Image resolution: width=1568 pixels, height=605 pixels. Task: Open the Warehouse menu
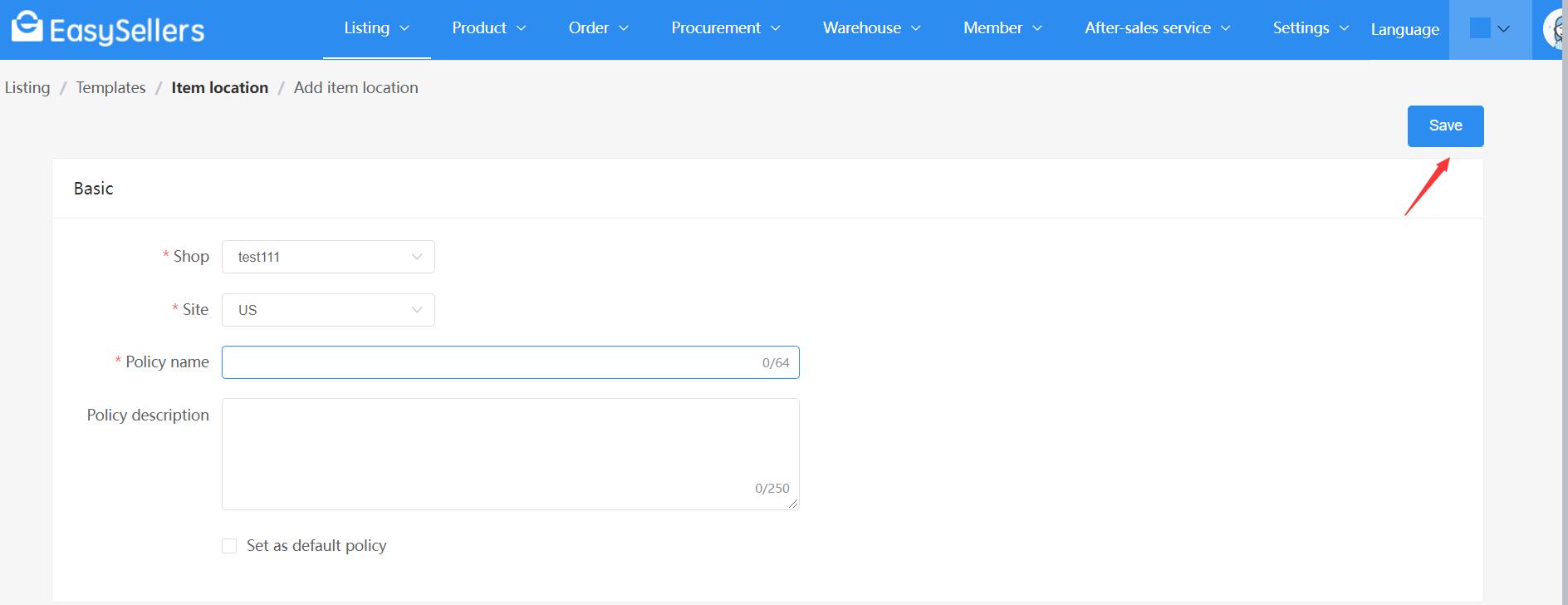[x=872, y=28]
